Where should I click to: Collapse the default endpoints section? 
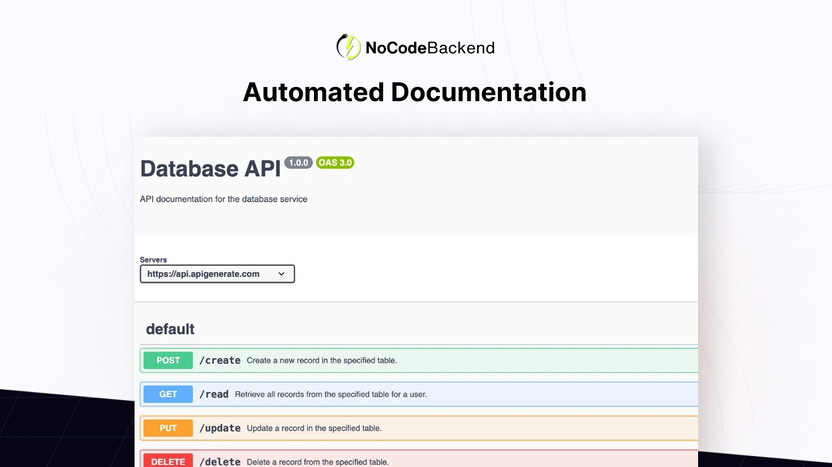pos(170,329)
